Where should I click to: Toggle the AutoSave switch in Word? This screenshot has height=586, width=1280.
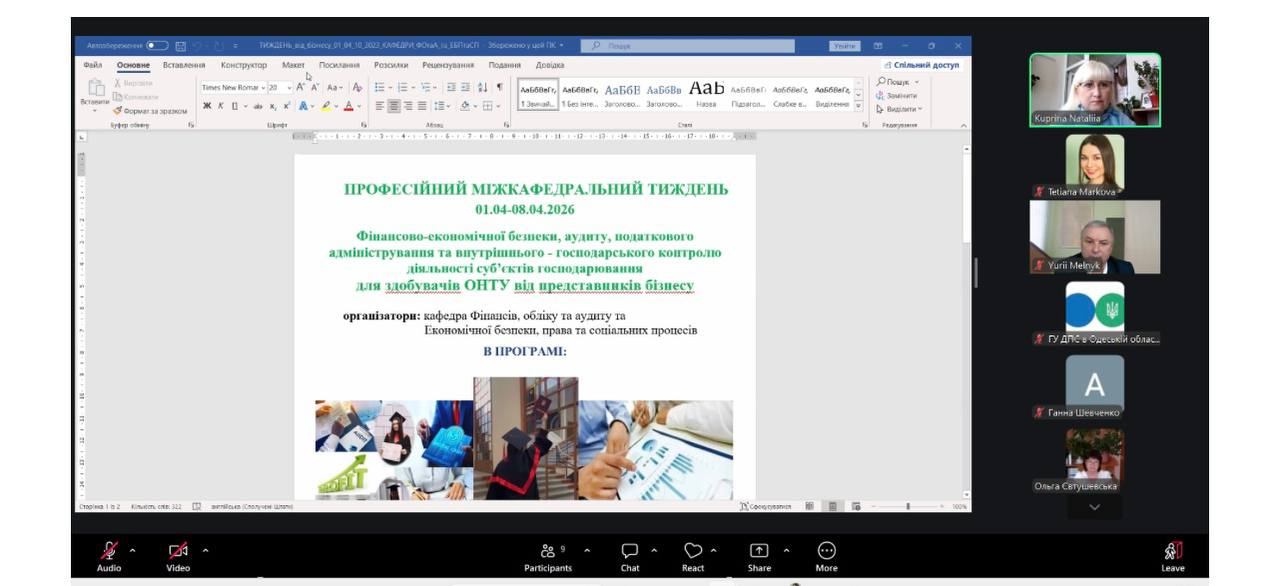[x=157, y=46]
